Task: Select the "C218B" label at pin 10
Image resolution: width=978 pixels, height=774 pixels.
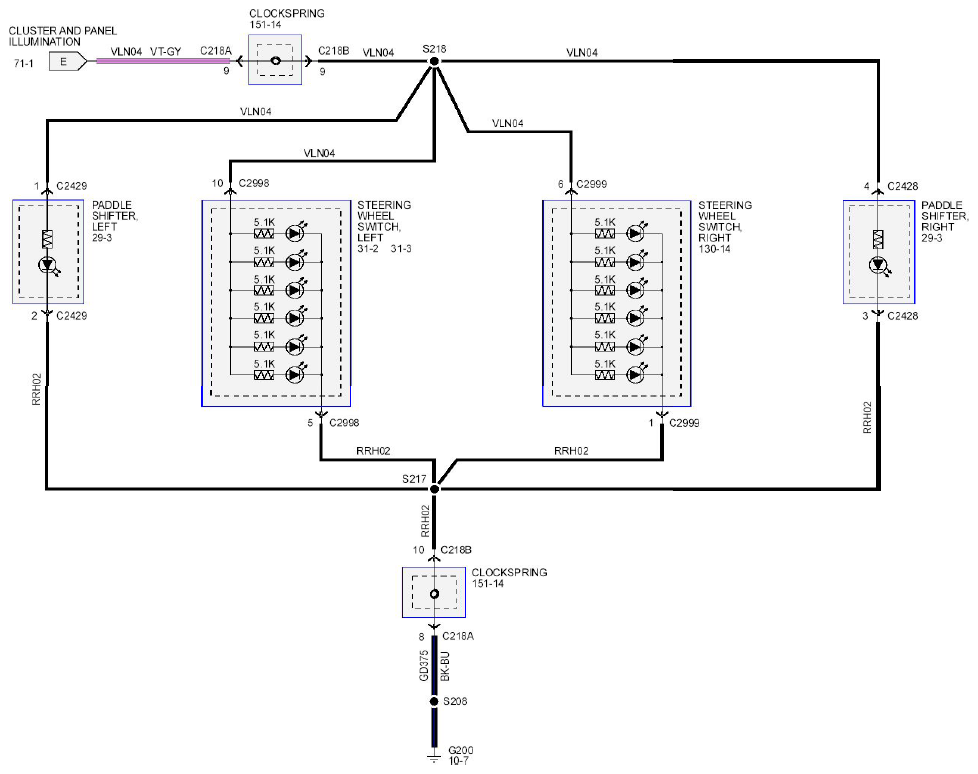Action: click(456, 550)
